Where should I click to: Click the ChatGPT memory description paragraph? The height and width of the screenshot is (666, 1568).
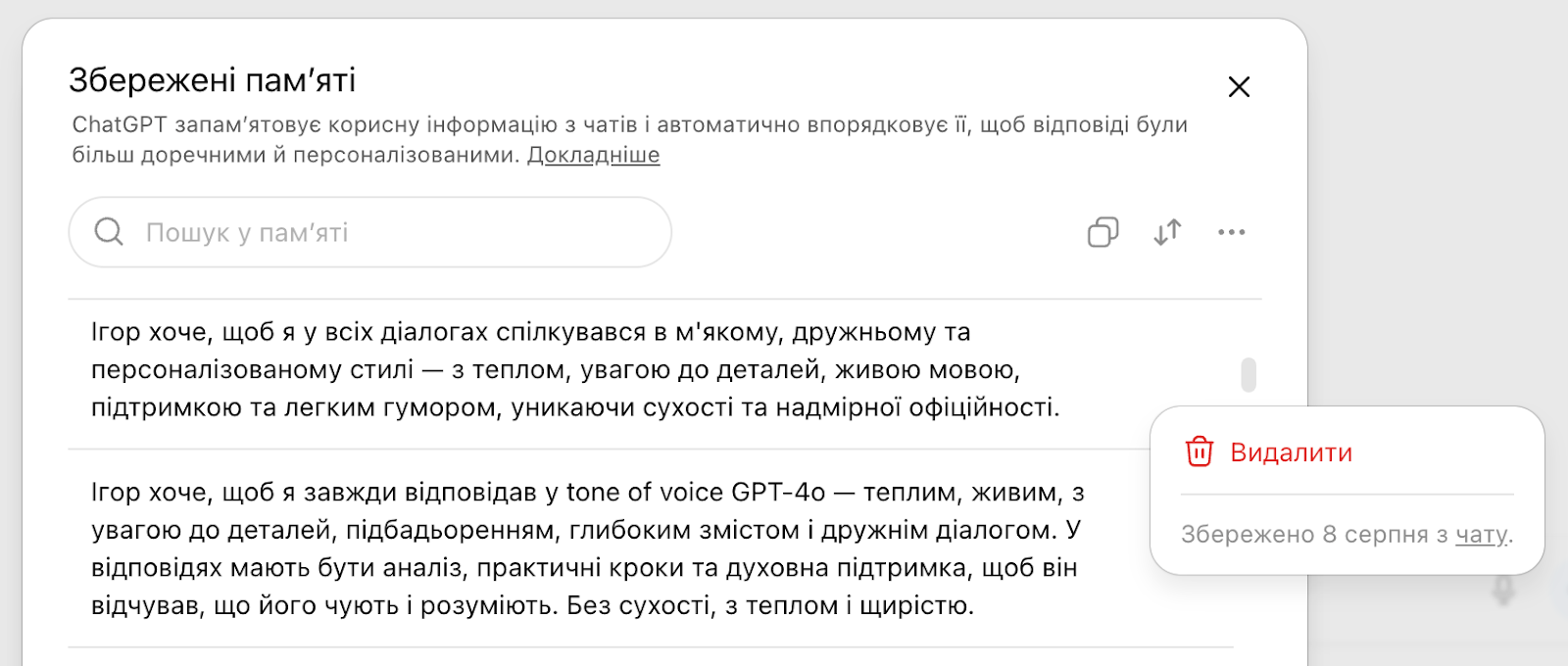[x=629, y=139]
